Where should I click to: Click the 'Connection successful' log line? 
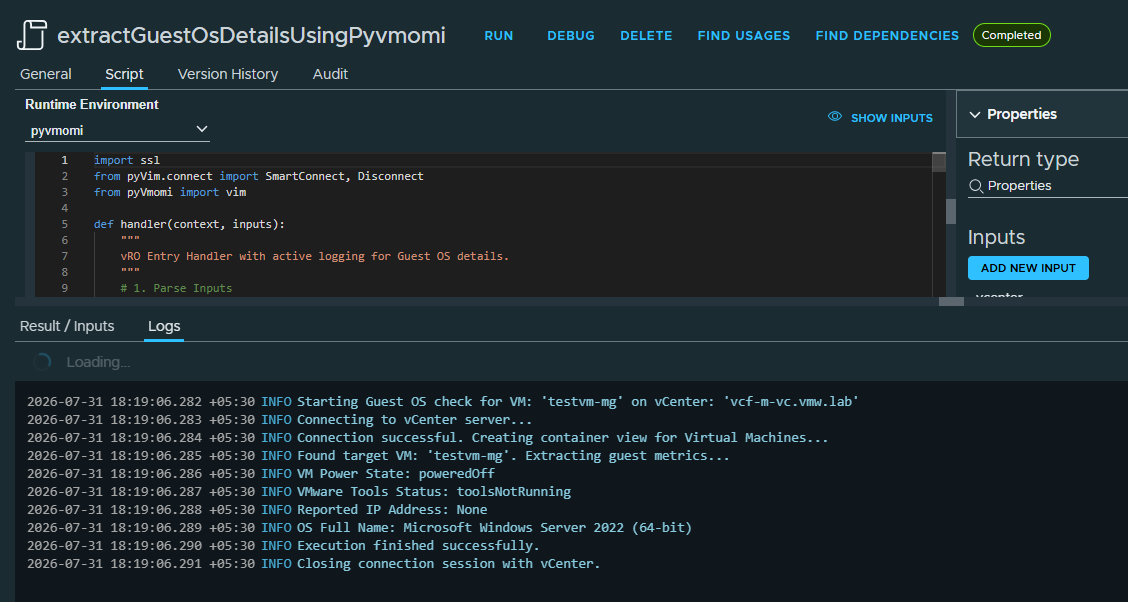427,438
